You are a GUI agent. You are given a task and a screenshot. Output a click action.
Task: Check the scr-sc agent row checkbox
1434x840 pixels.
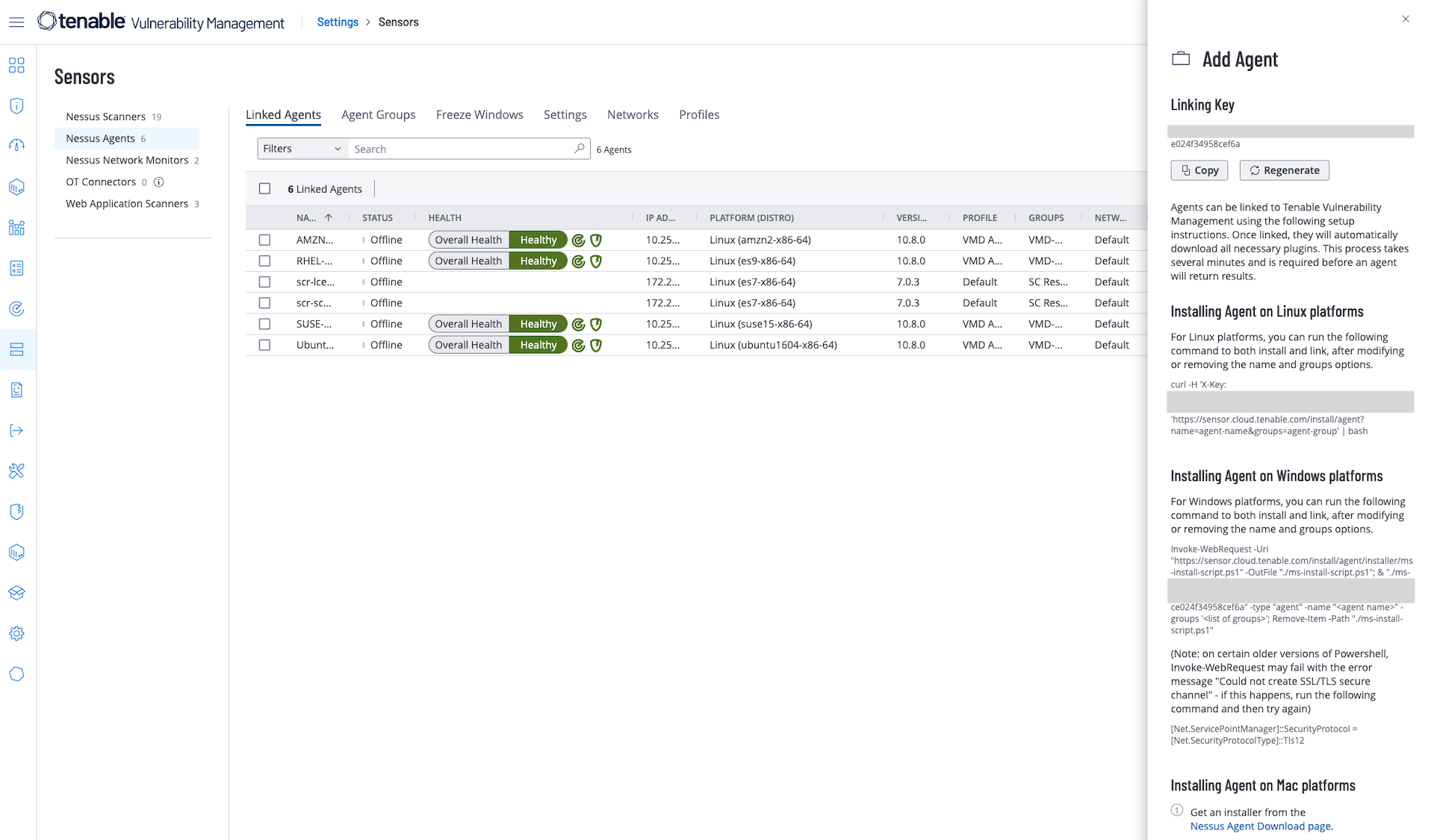264,302
